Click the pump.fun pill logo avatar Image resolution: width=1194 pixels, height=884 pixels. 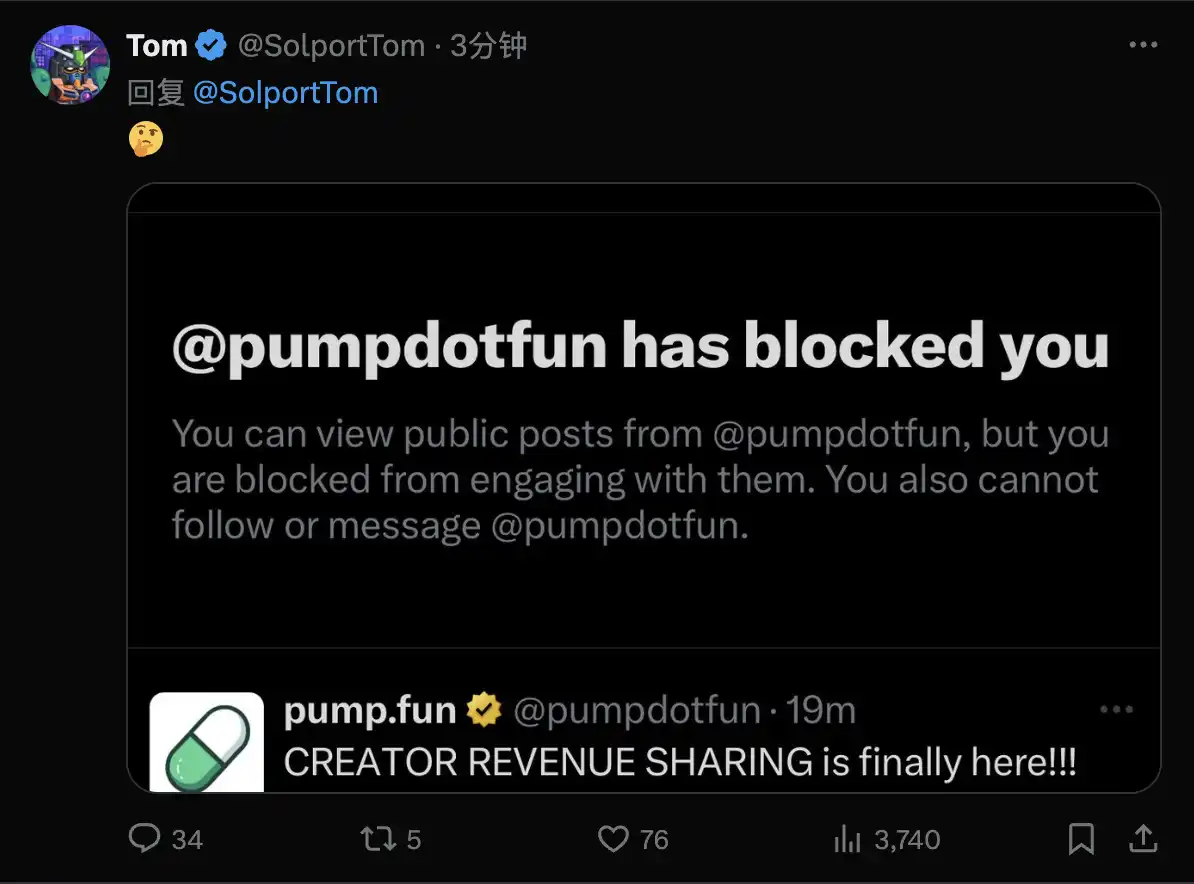click(207, 742)
